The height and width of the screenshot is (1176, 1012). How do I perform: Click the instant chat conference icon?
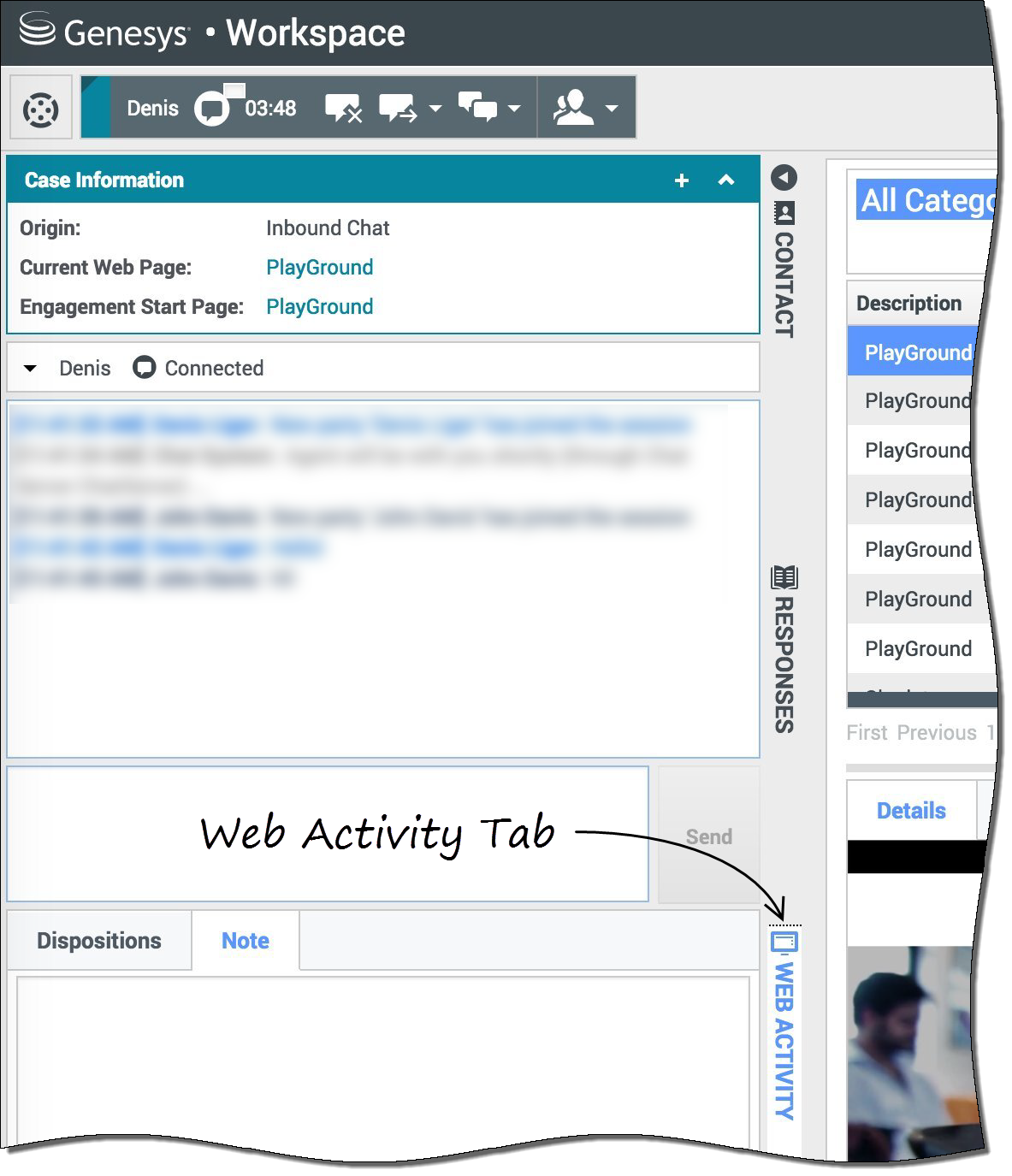pos(477,108)
